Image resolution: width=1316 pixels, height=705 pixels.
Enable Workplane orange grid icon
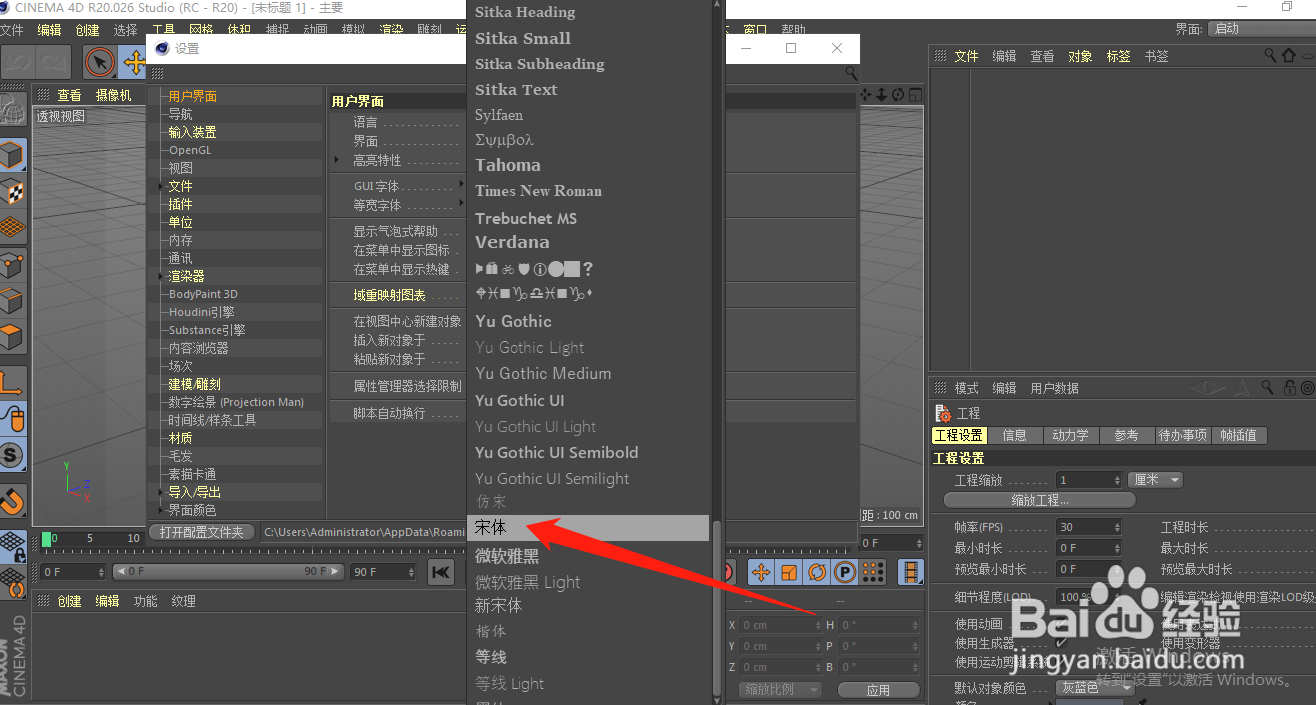pyautogui.click(x=12, y=228)
